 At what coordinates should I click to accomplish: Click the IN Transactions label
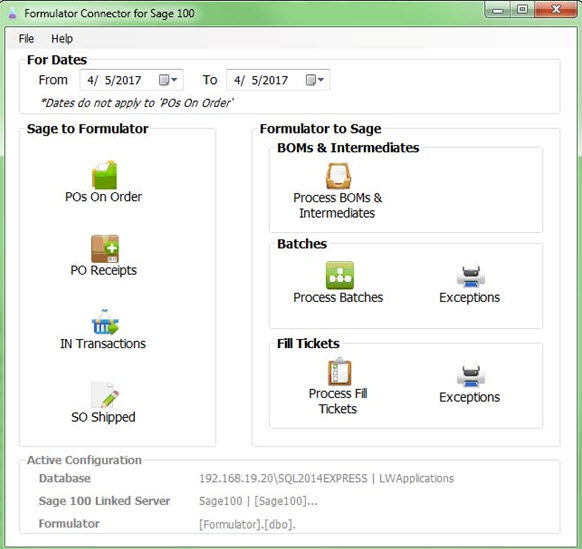click(x=103, y=344)
